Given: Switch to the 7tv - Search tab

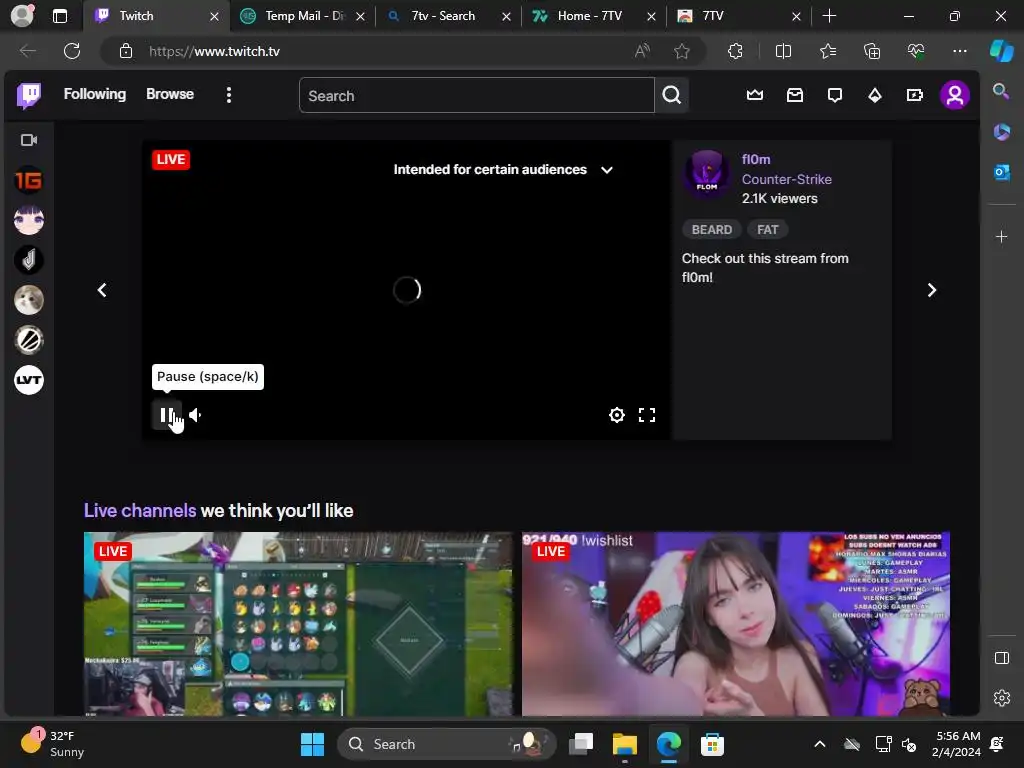Looking at the screenshot, I should 448,16.
